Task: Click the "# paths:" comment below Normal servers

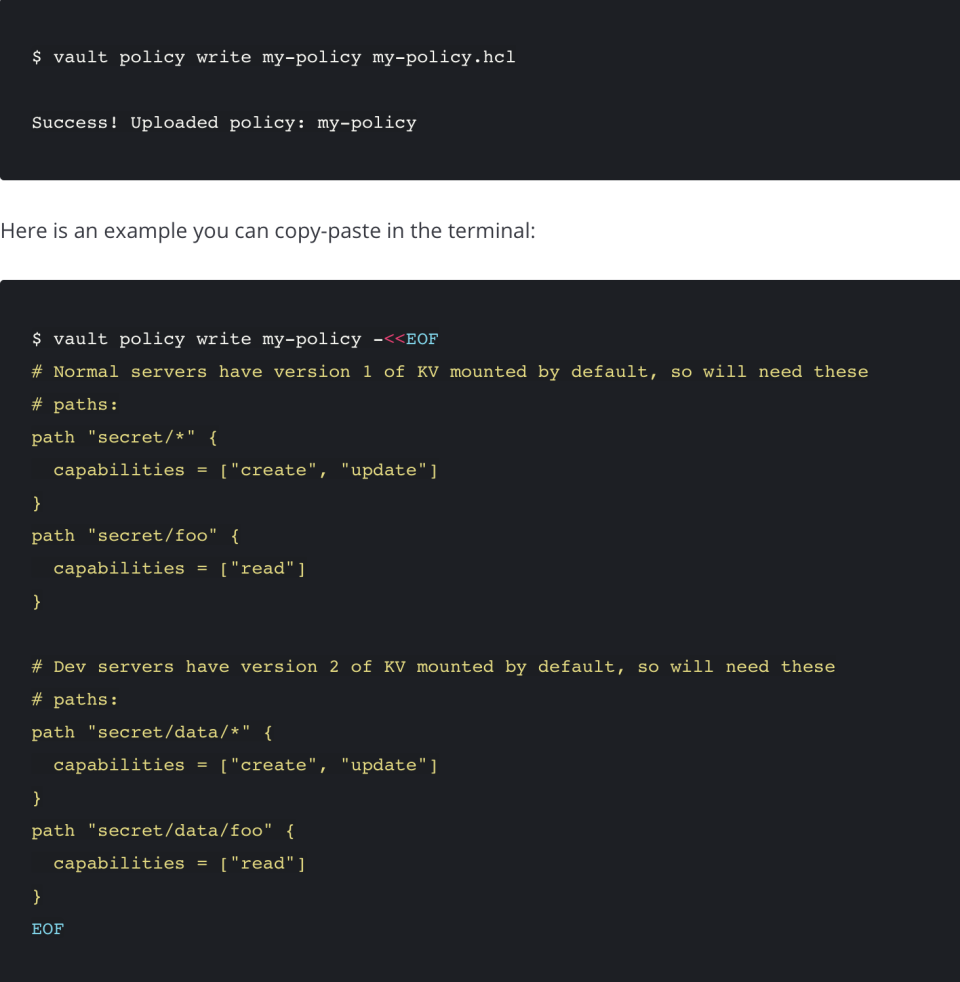Action: pos(75,405)
